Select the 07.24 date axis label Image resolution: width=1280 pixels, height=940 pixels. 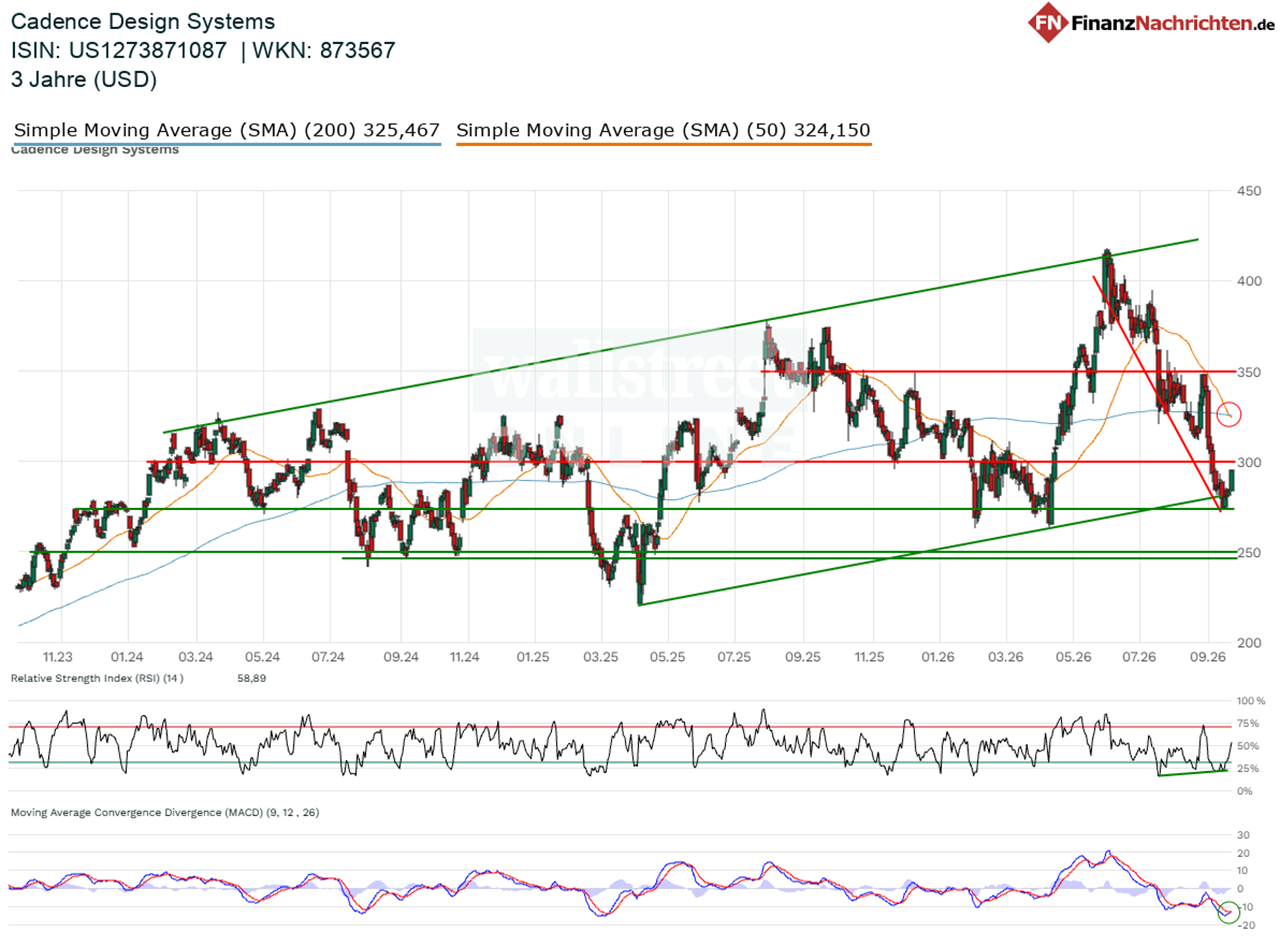329,657
